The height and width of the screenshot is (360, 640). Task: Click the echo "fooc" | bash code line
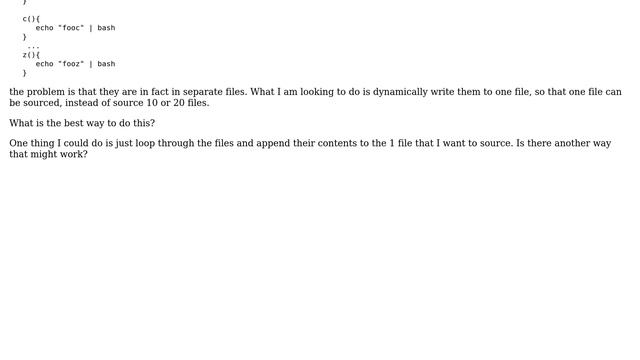tap(76, 28)
